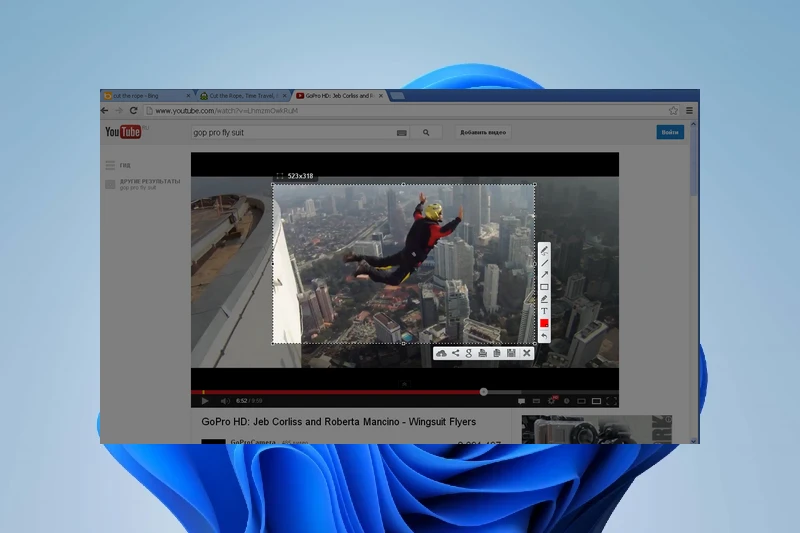The image size is (800, 533).
Task: Bookmark this page with the star
Action: pos(673,111)
